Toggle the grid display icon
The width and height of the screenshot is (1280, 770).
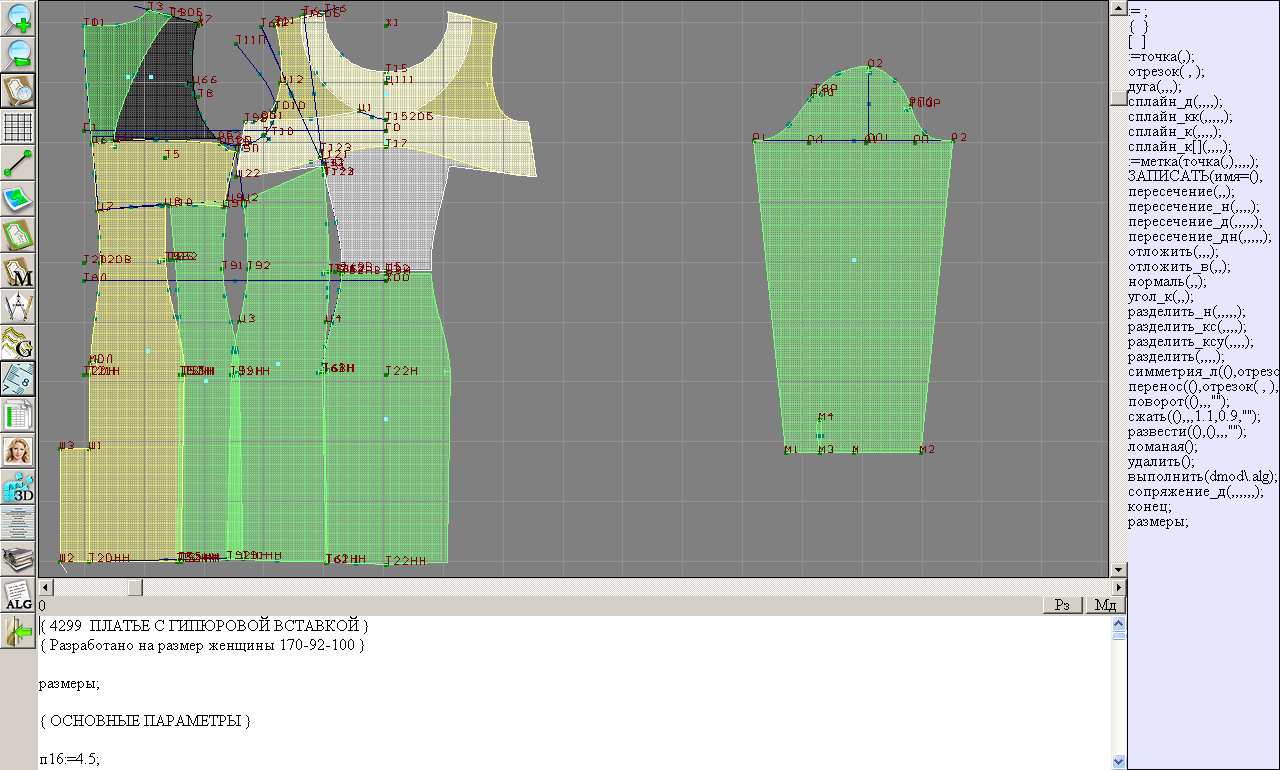click(x=18, y=127)
